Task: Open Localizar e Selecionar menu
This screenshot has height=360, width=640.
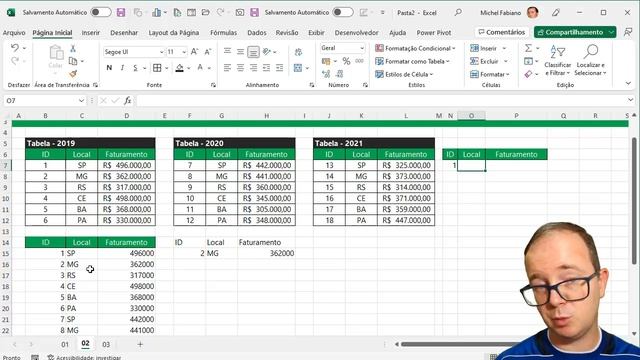Action: (590, 60)
